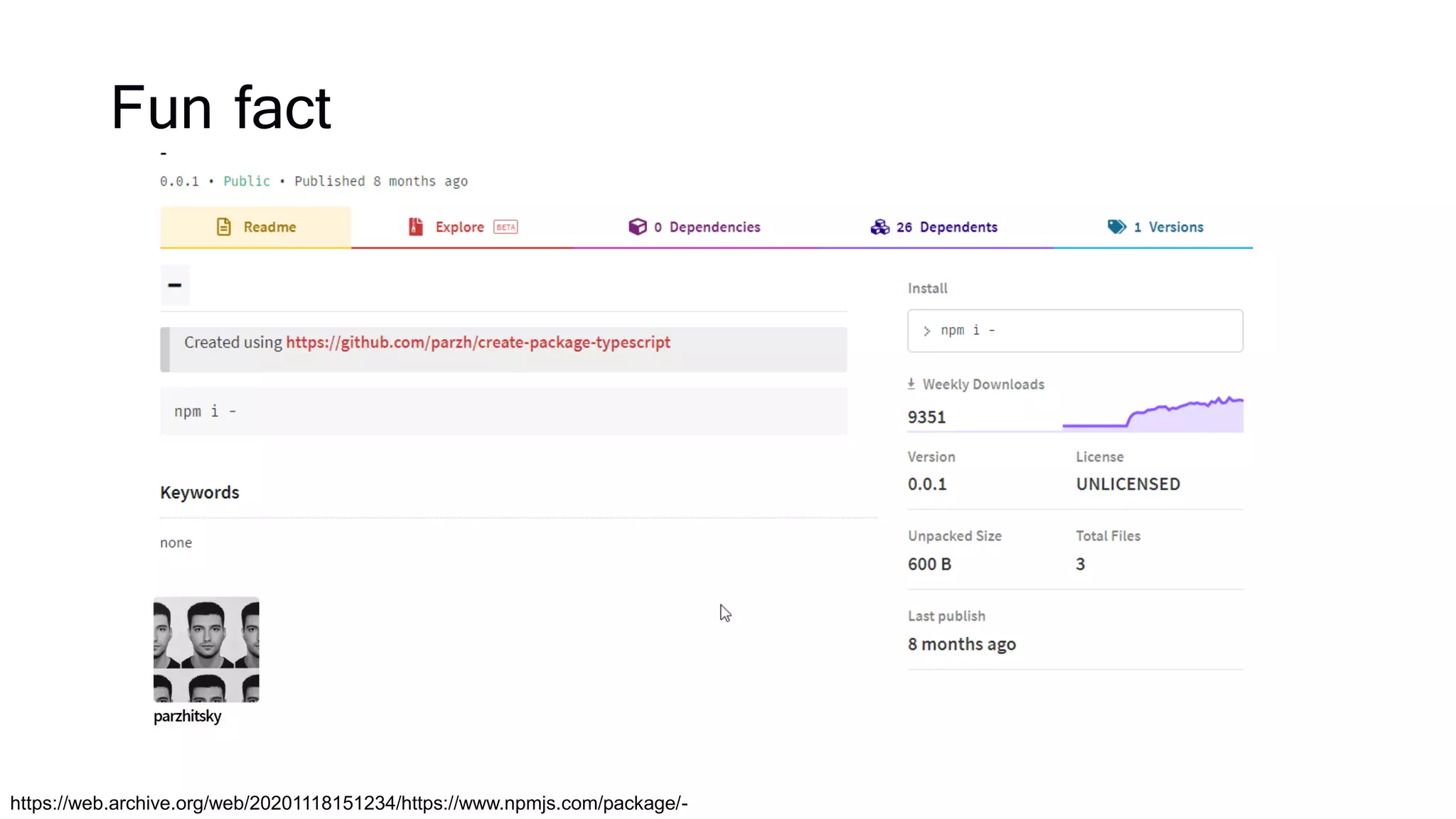
Task: Click the Explore zip file icon
Action: [x=416, y=227]
